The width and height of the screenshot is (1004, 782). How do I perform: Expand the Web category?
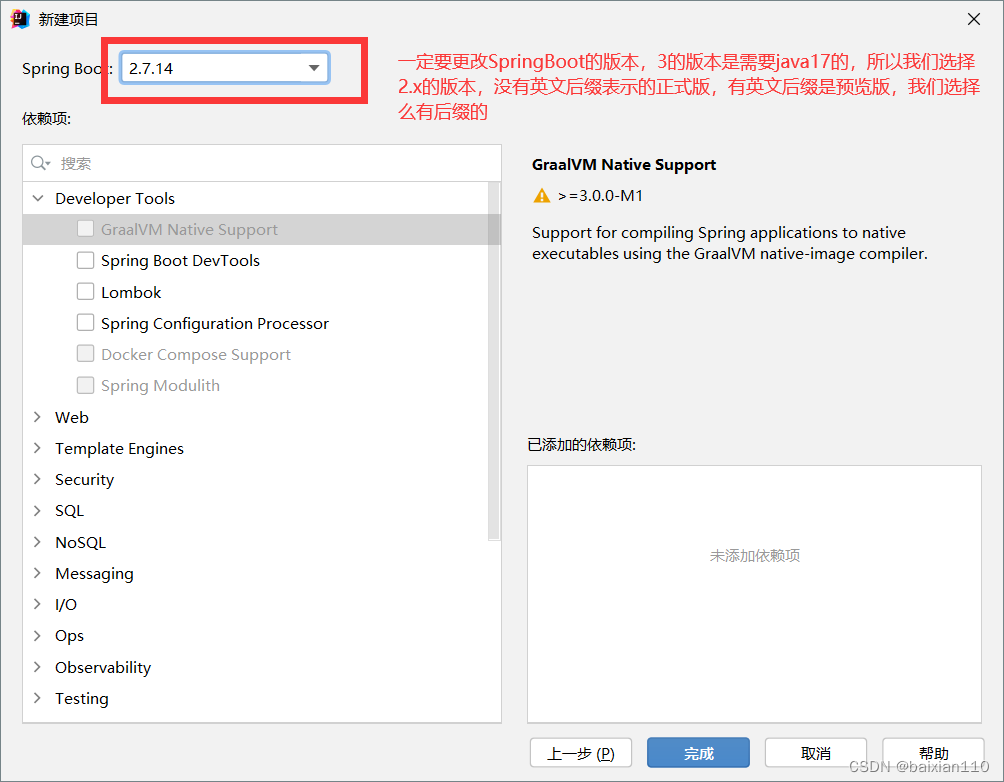[38, 417]
